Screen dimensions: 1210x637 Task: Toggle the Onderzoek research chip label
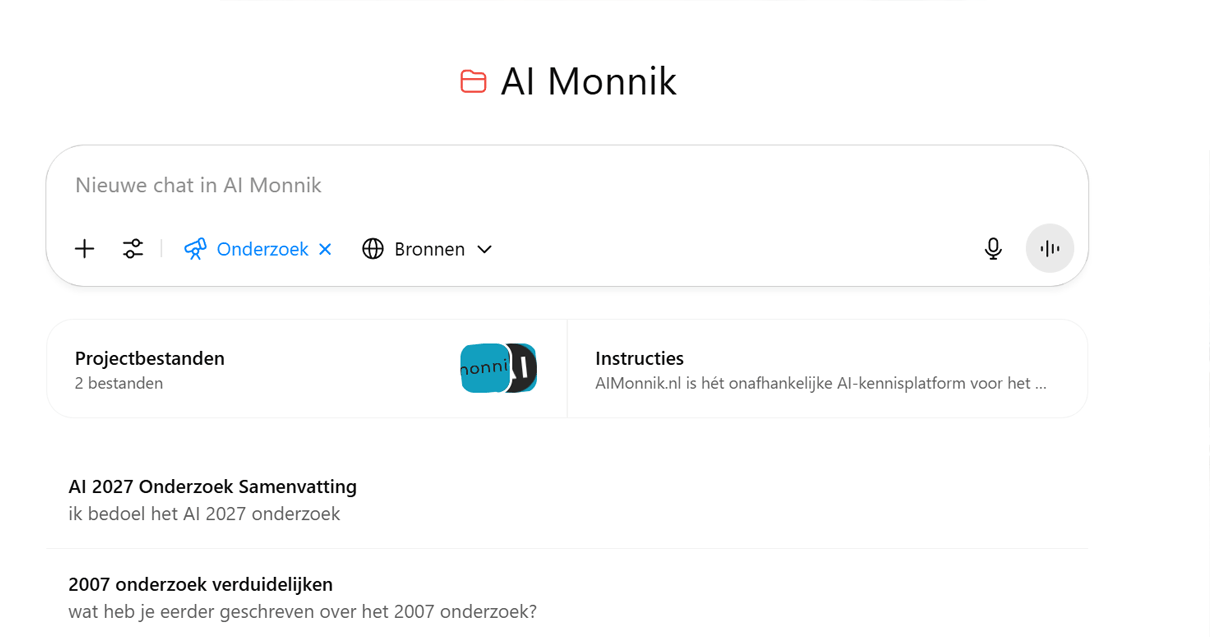[262, 249]
